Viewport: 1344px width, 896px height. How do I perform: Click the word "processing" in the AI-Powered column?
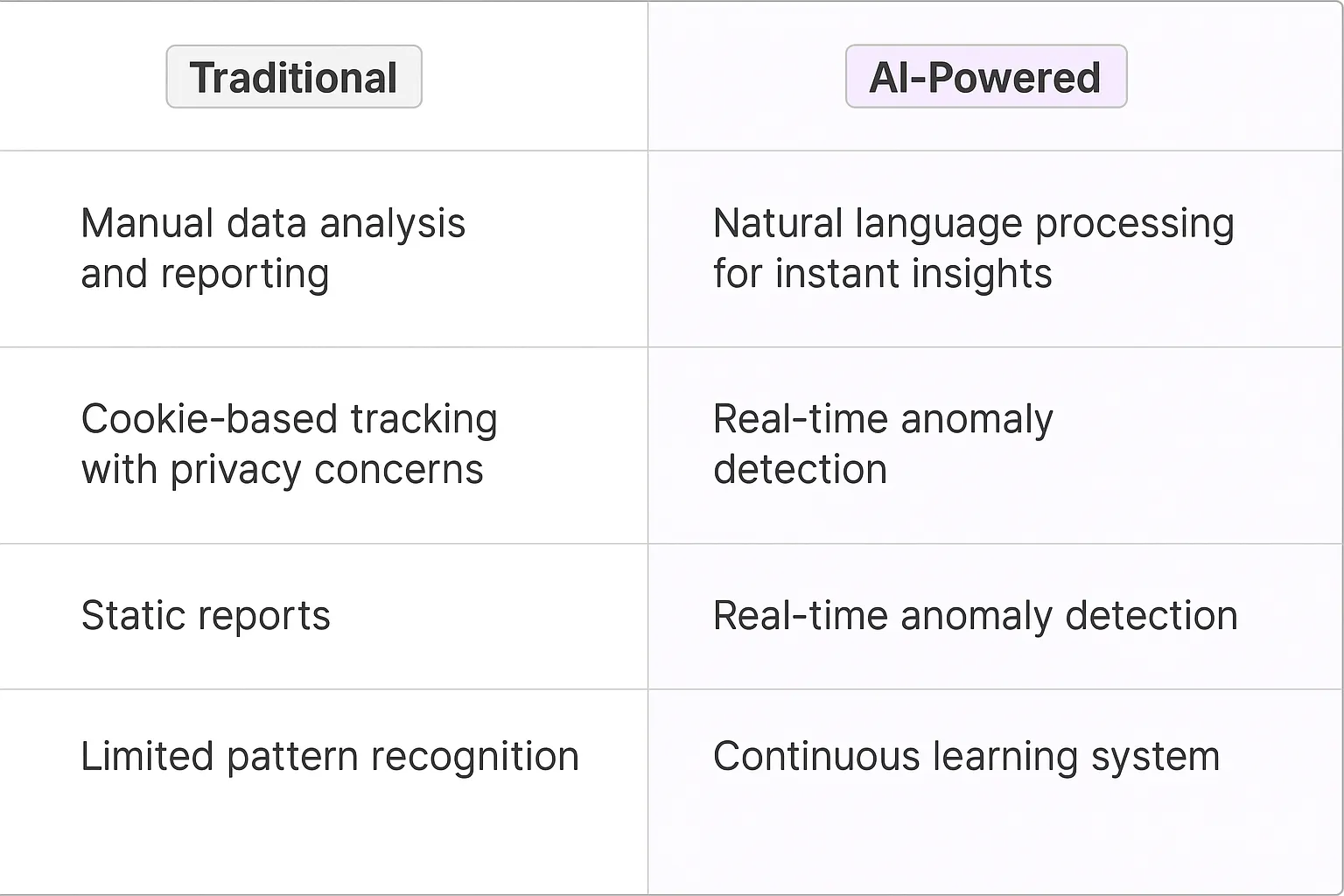tap(1134, 224)
